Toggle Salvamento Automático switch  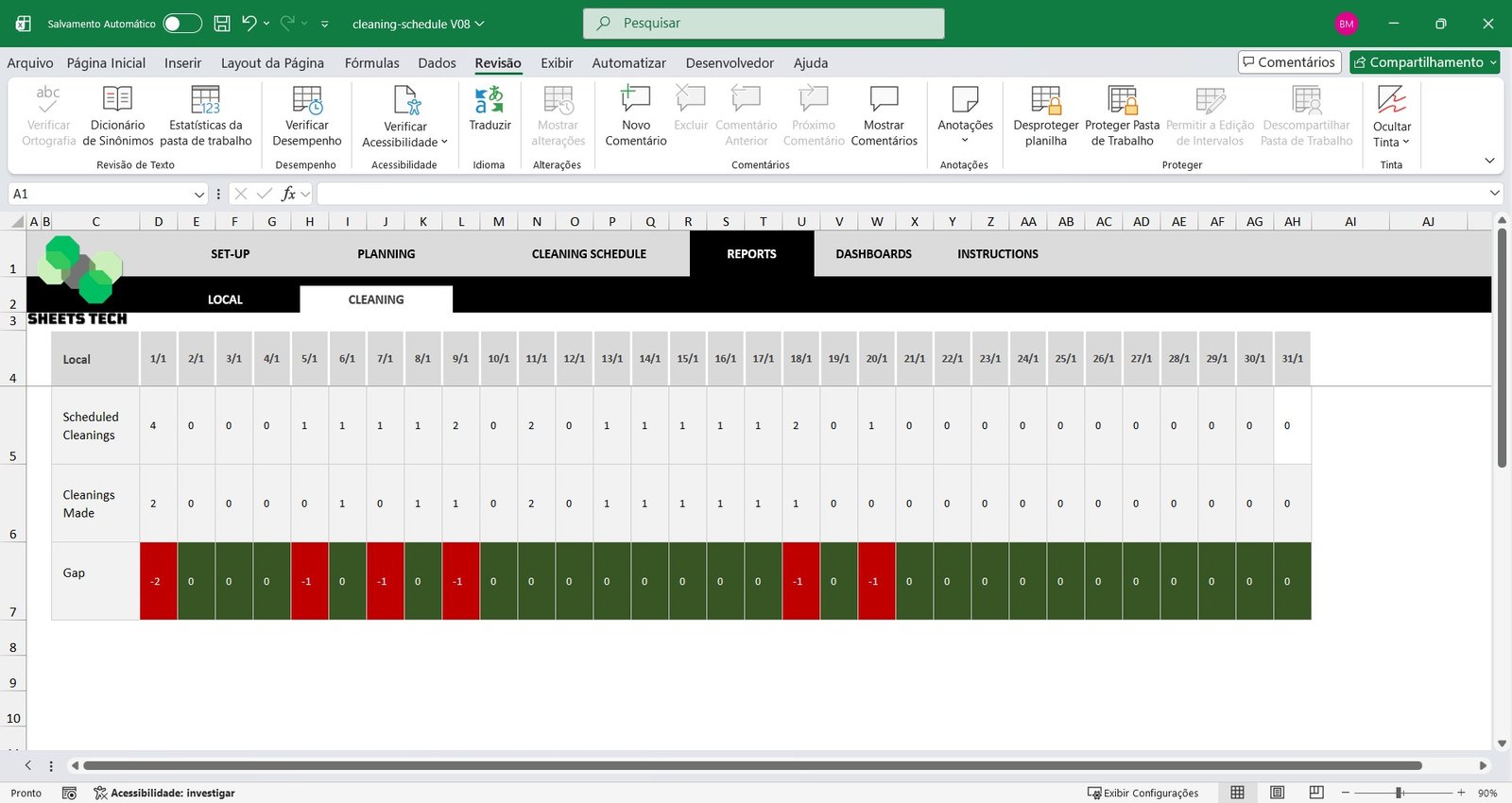click(181, 24)
